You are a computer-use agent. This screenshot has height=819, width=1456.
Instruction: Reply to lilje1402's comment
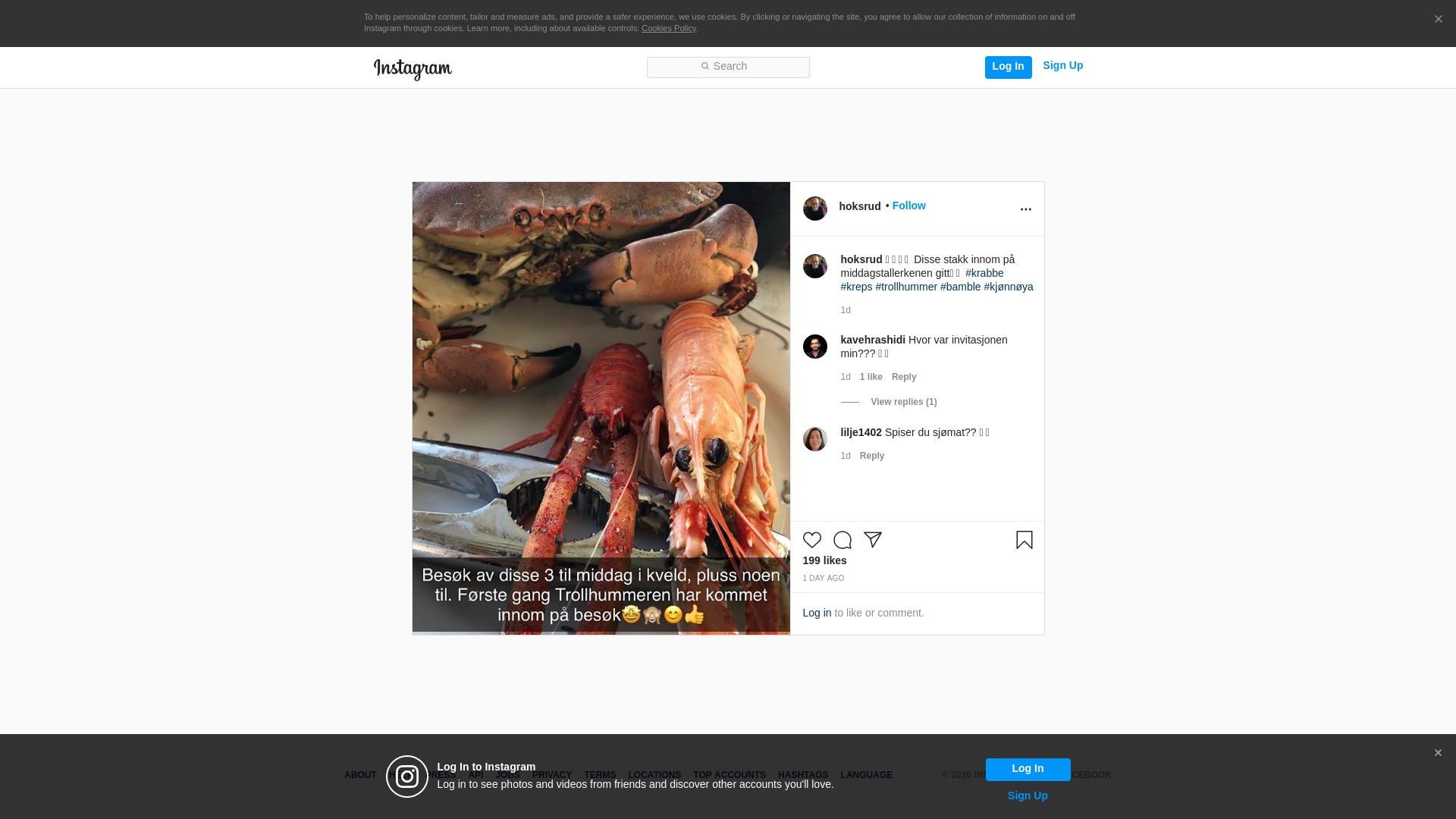[x=872, y=456]
